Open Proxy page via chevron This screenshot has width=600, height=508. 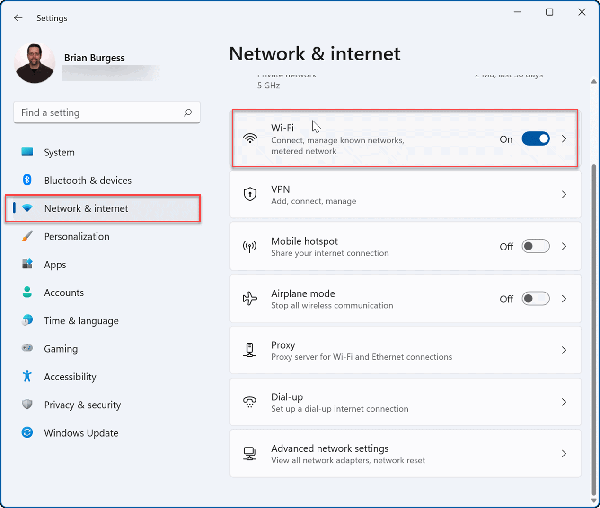point(564,350)
